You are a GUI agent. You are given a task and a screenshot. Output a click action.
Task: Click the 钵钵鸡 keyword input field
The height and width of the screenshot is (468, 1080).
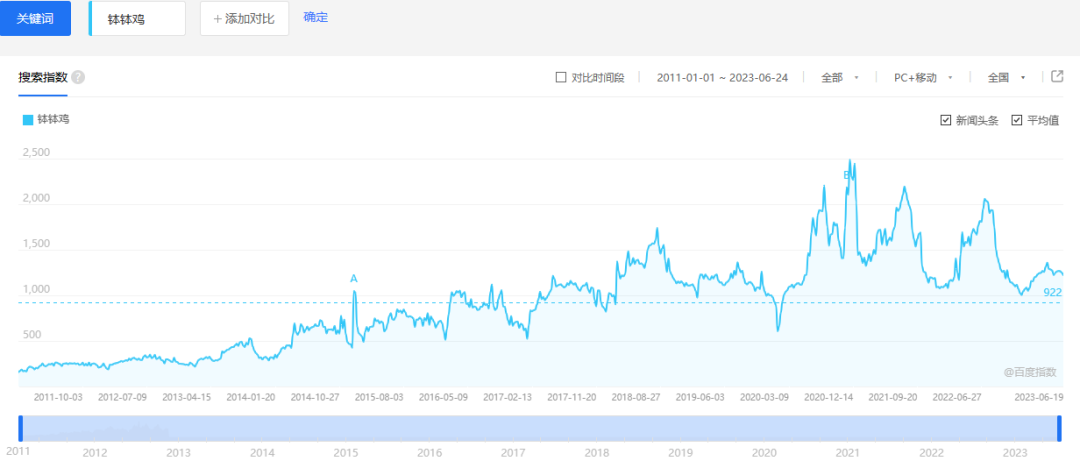138,18
